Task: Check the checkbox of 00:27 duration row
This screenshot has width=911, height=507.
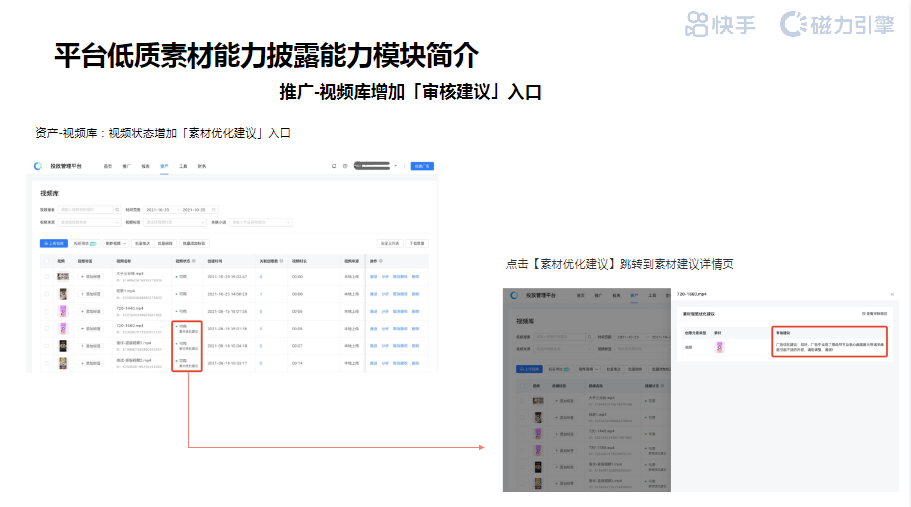Action: pyautogui.click(x=46, y=346)
